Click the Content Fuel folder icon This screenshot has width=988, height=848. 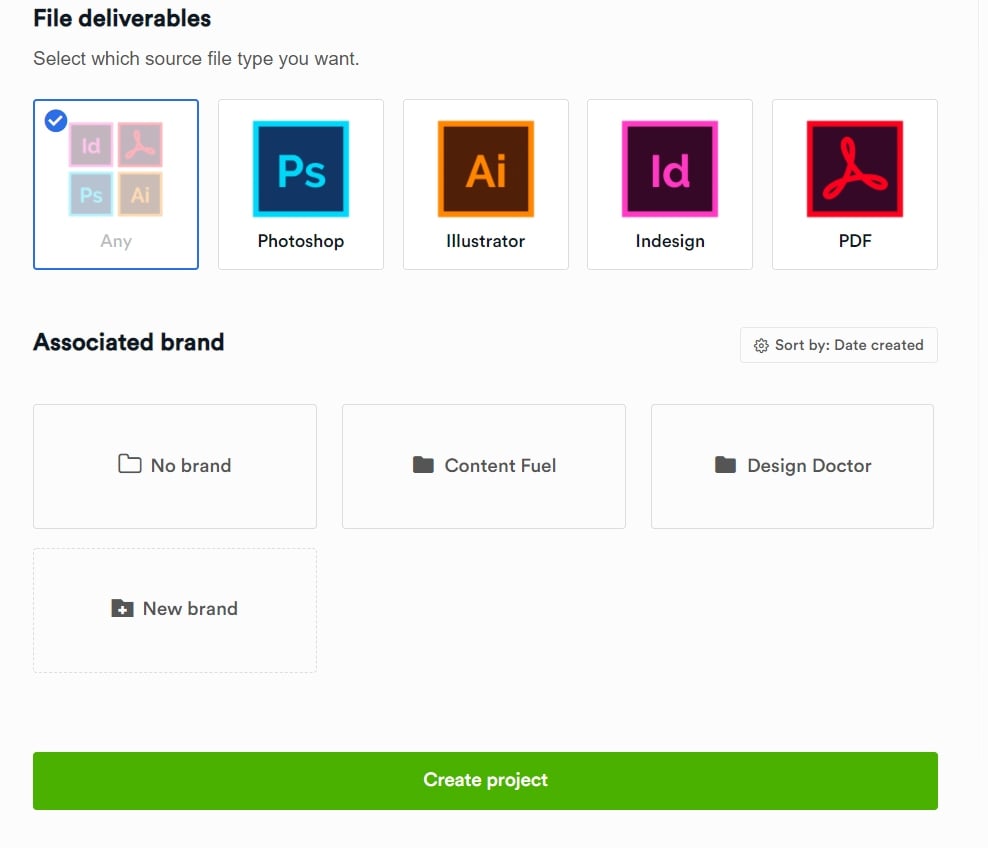tap(423, 465)
